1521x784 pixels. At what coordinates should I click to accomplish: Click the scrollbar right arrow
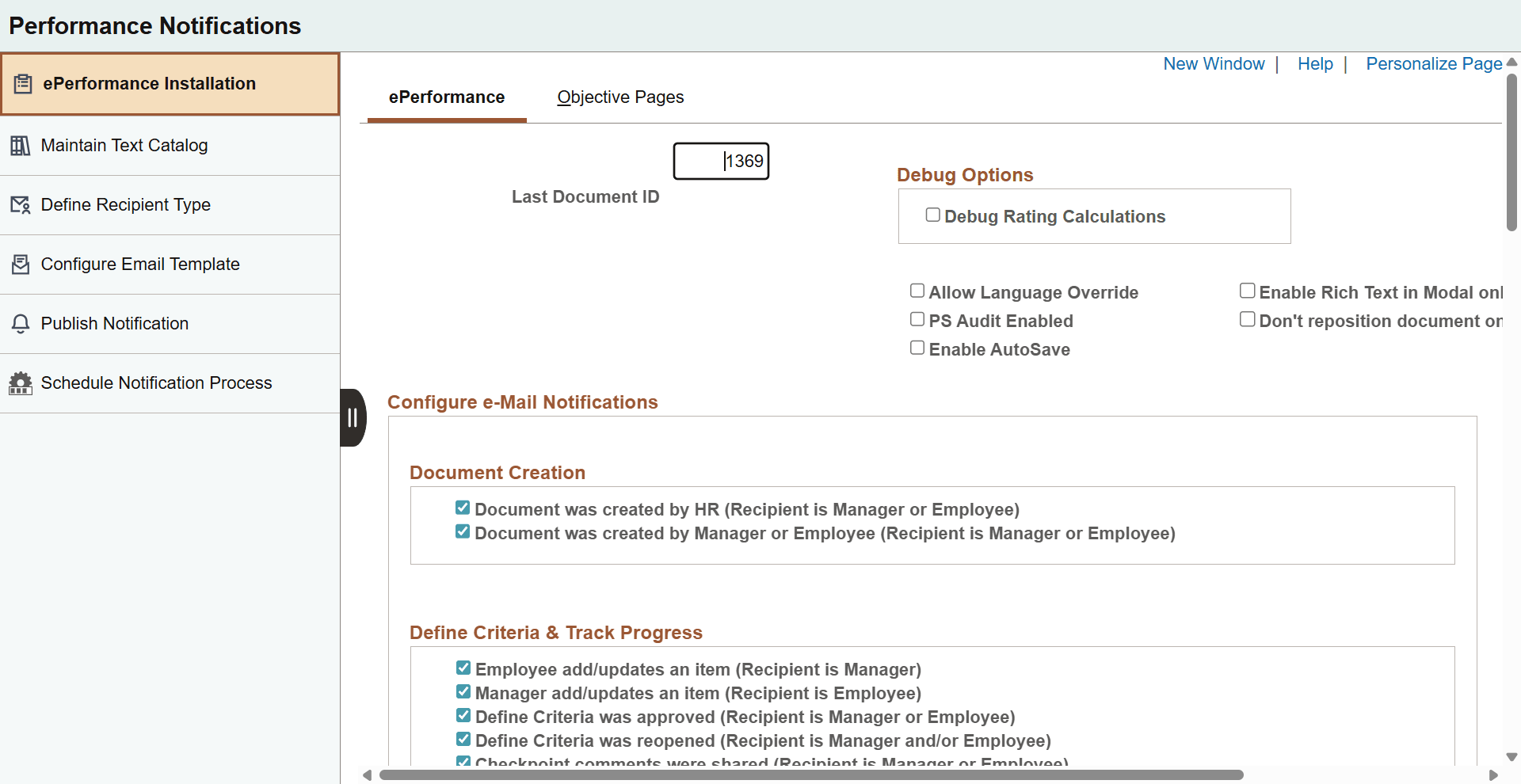point(1494,775)
